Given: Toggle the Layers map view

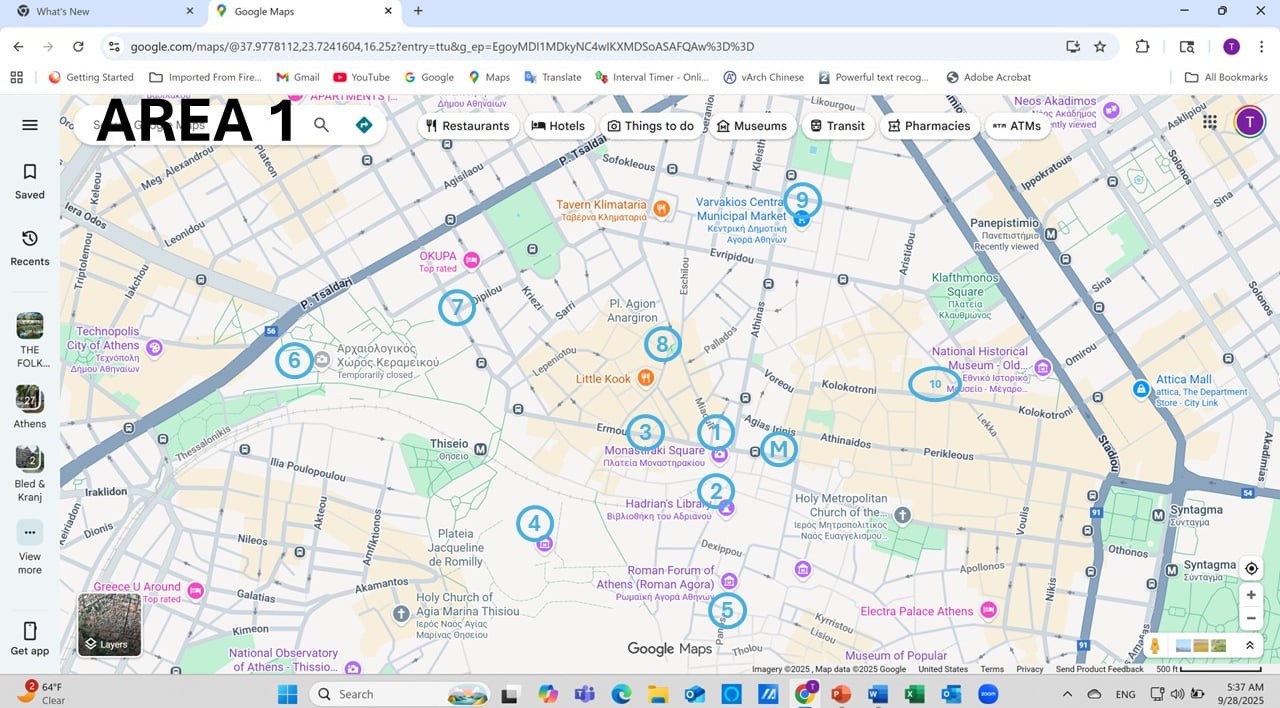Looking at the screenshot, I should point(110,625).
